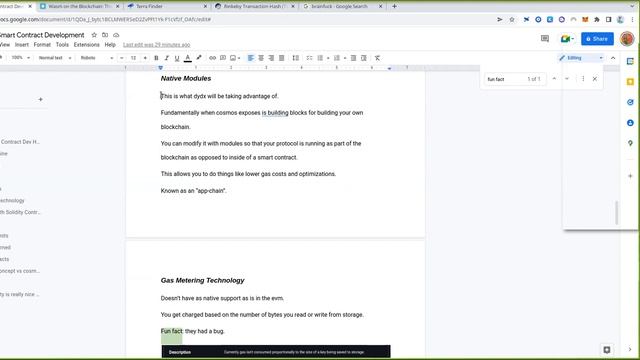This screenshot has width=640, height=360.
Task: Click the decrease indent icon
Action: click(x=353, y=58)
